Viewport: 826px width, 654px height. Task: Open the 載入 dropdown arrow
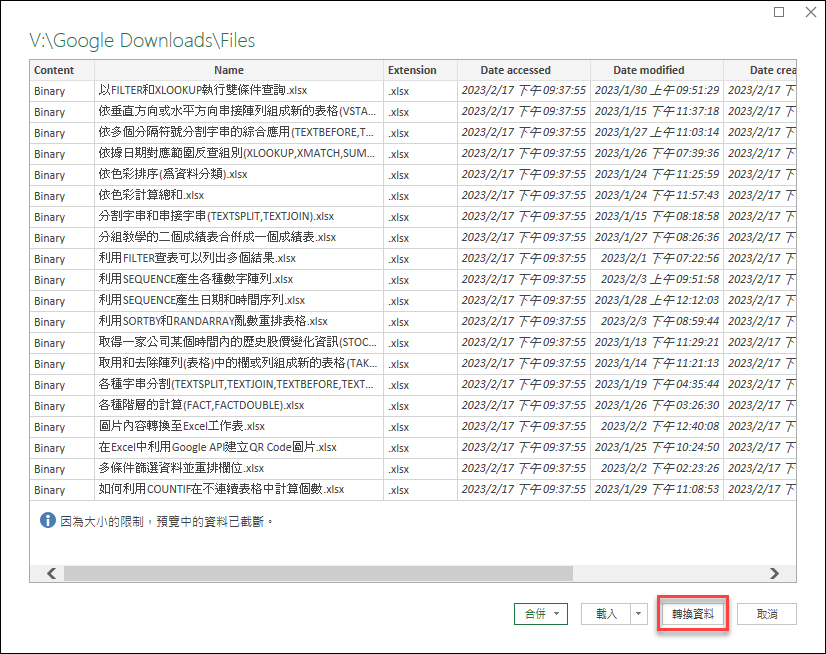[x=638, y=614]
